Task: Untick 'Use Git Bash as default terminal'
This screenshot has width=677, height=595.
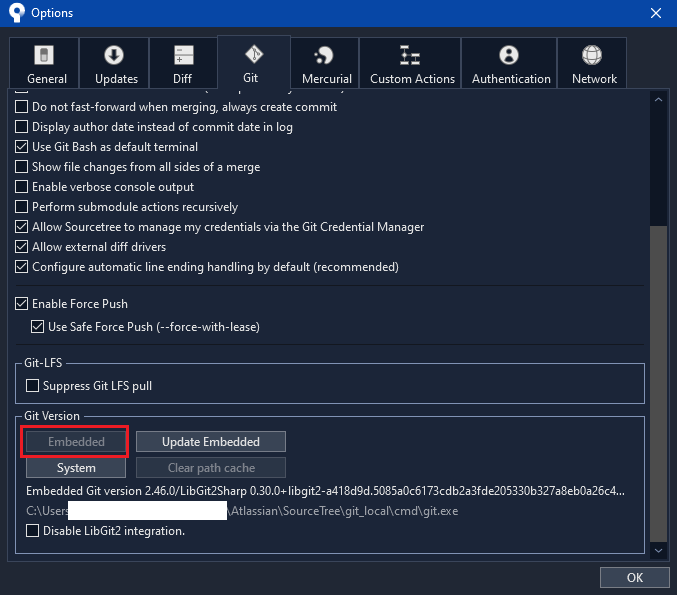Action: click(x=22, y=146)
